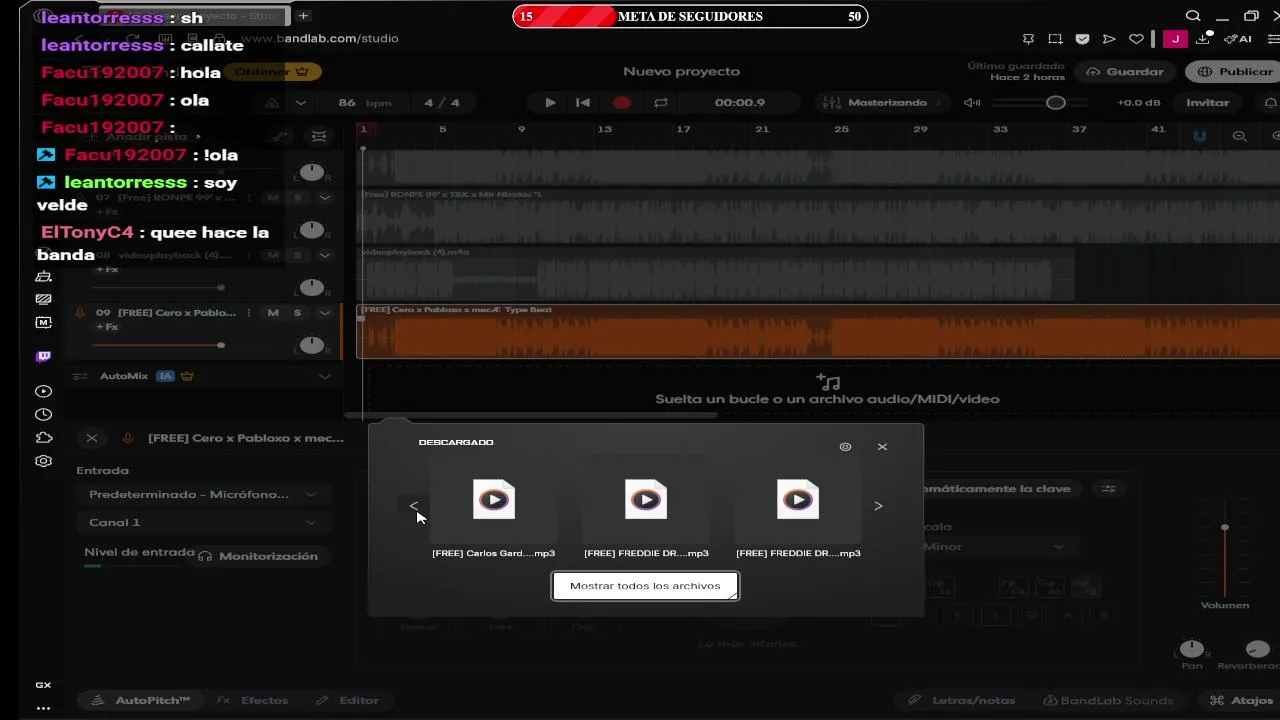
Task: Skip back to the project start
Action: (583, 102)
